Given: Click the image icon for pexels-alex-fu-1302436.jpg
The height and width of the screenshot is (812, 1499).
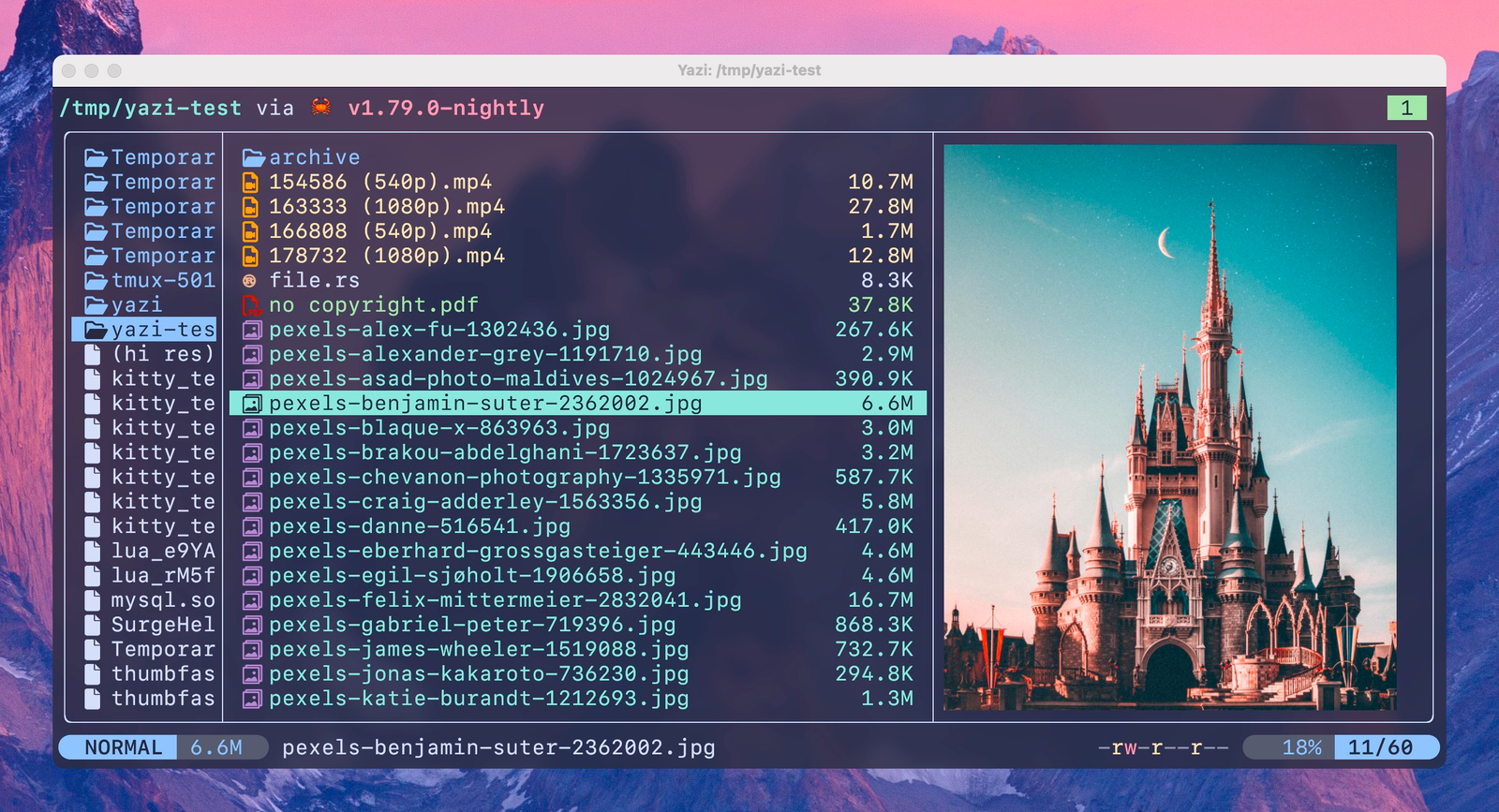Looking at the screenshot, I should [x=251, y=330].
